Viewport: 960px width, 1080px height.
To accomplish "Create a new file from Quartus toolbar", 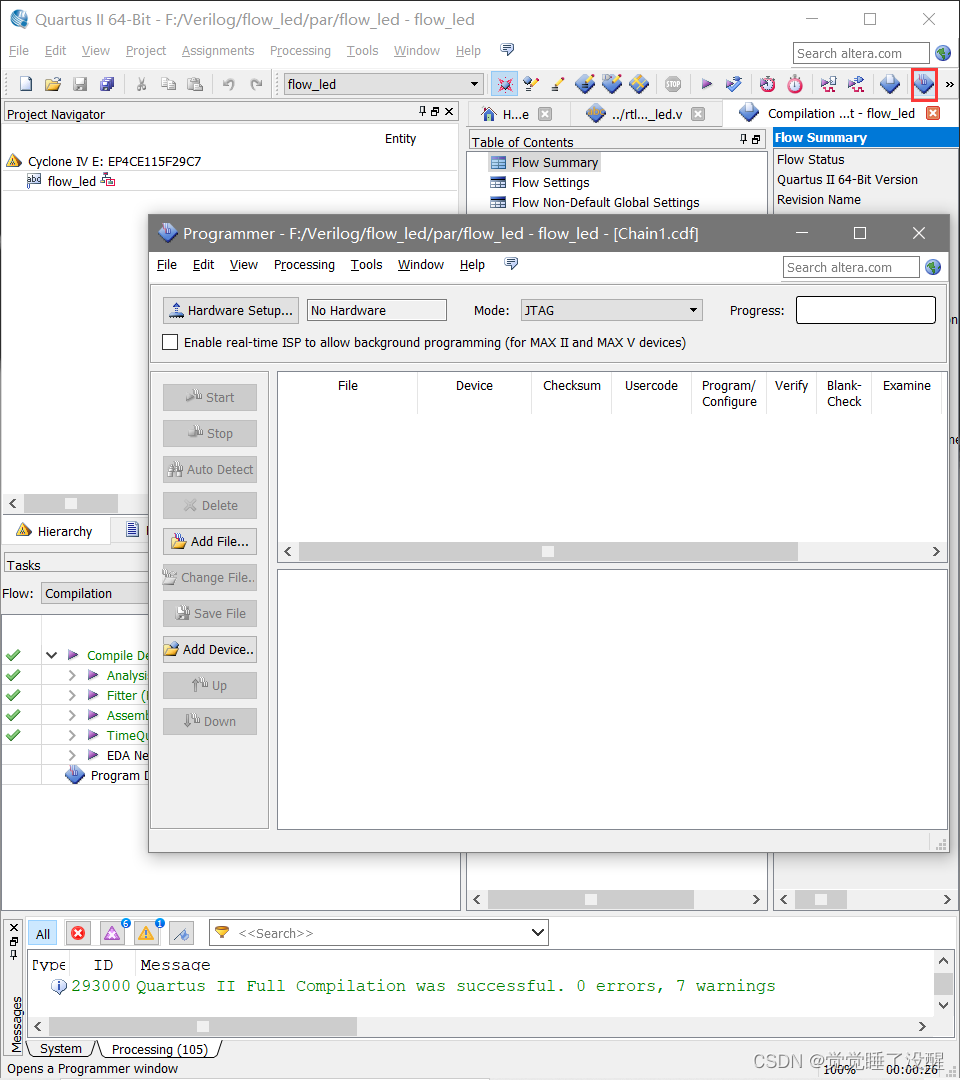I will [25, 84].
